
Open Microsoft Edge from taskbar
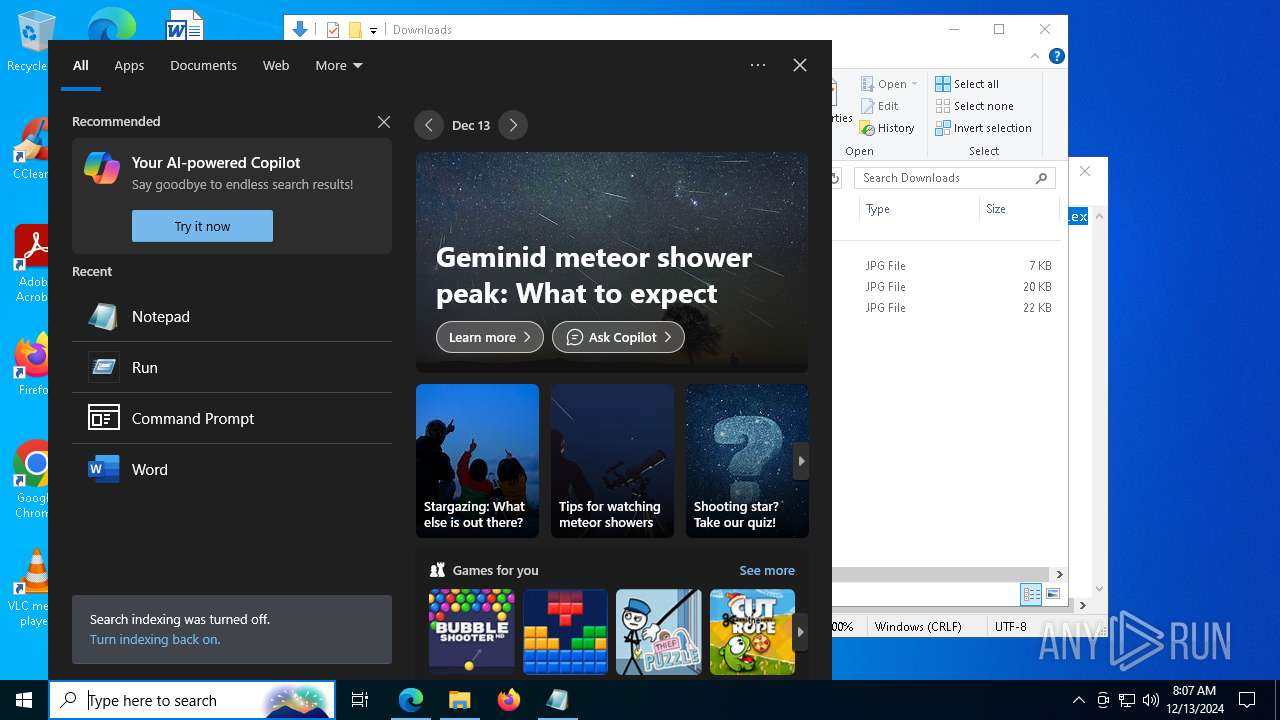[411, 700]
